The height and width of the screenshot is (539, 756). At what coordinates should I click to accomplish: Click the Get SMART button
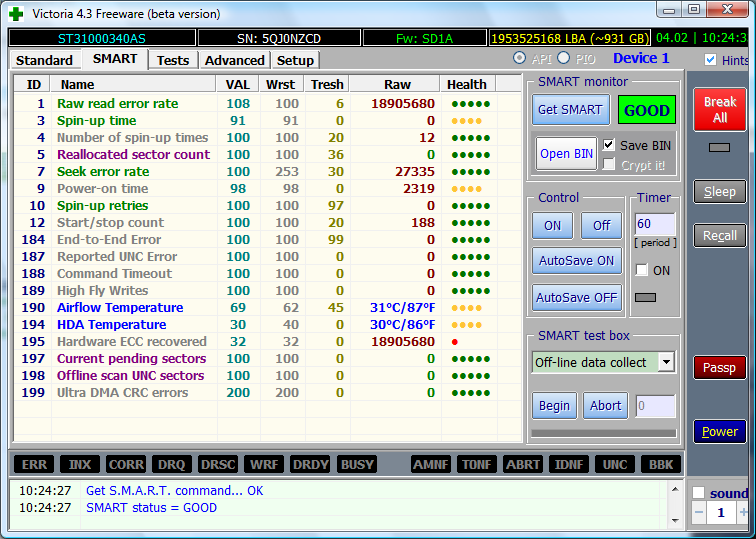pos(570,110)
